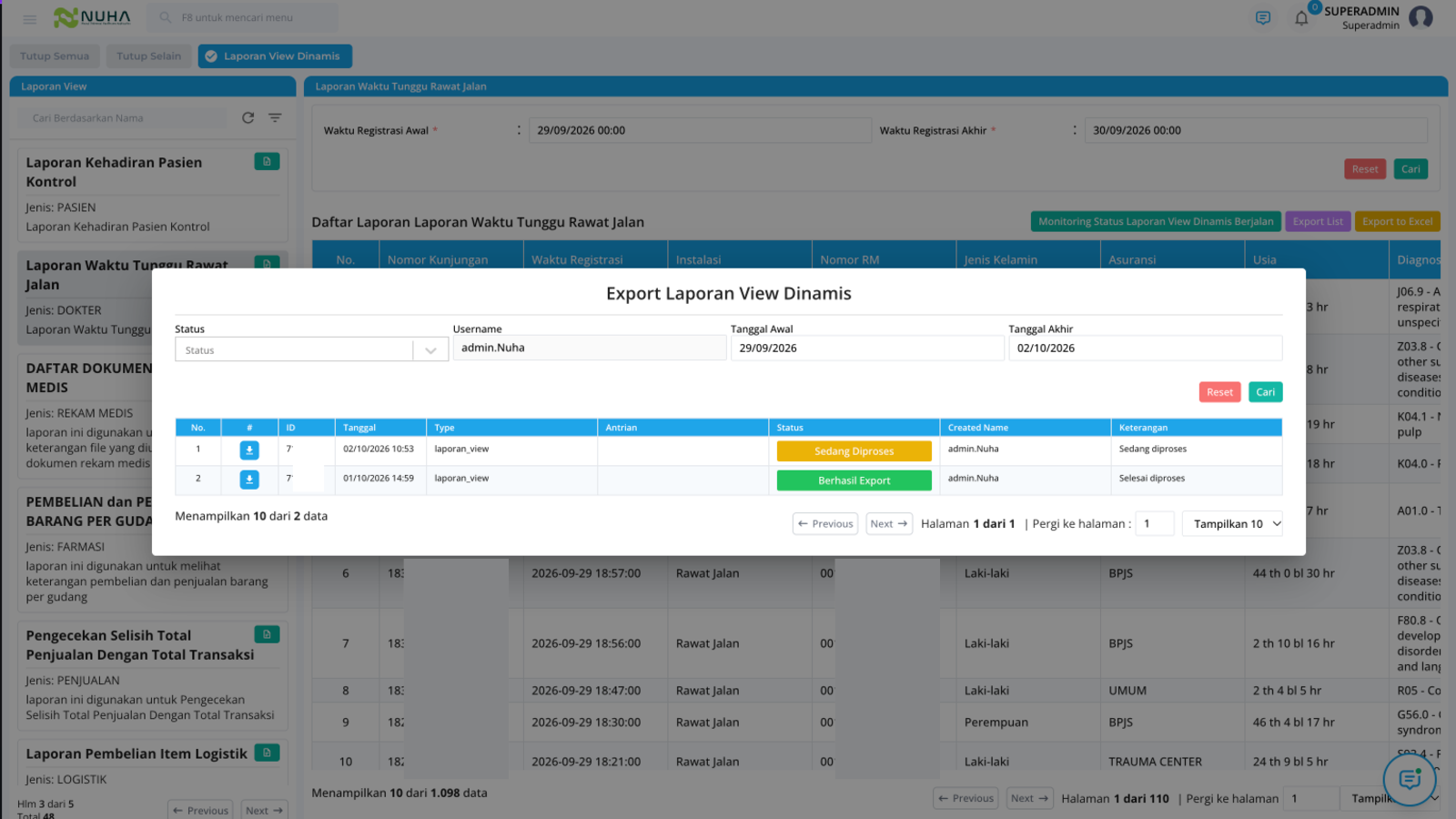
Task: Click the Sedang Diproses status badge
Action: pos(854,451)
